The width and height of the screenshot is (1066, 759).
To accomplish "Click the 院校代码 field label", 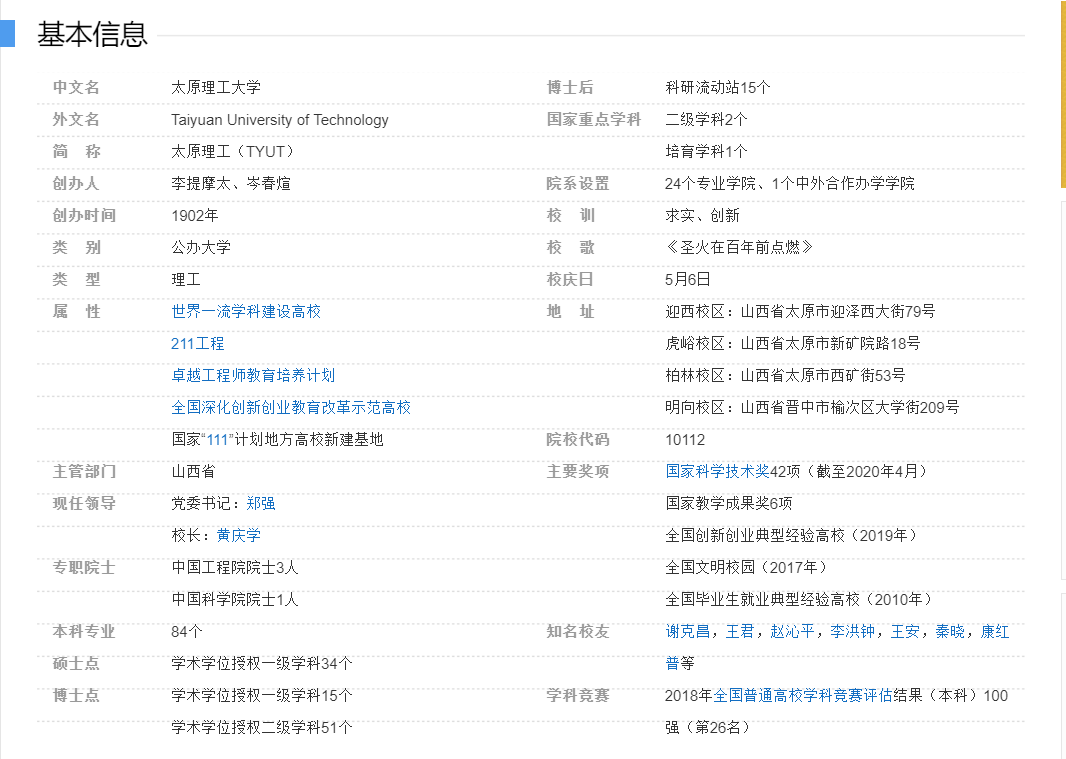I will 578,439.
